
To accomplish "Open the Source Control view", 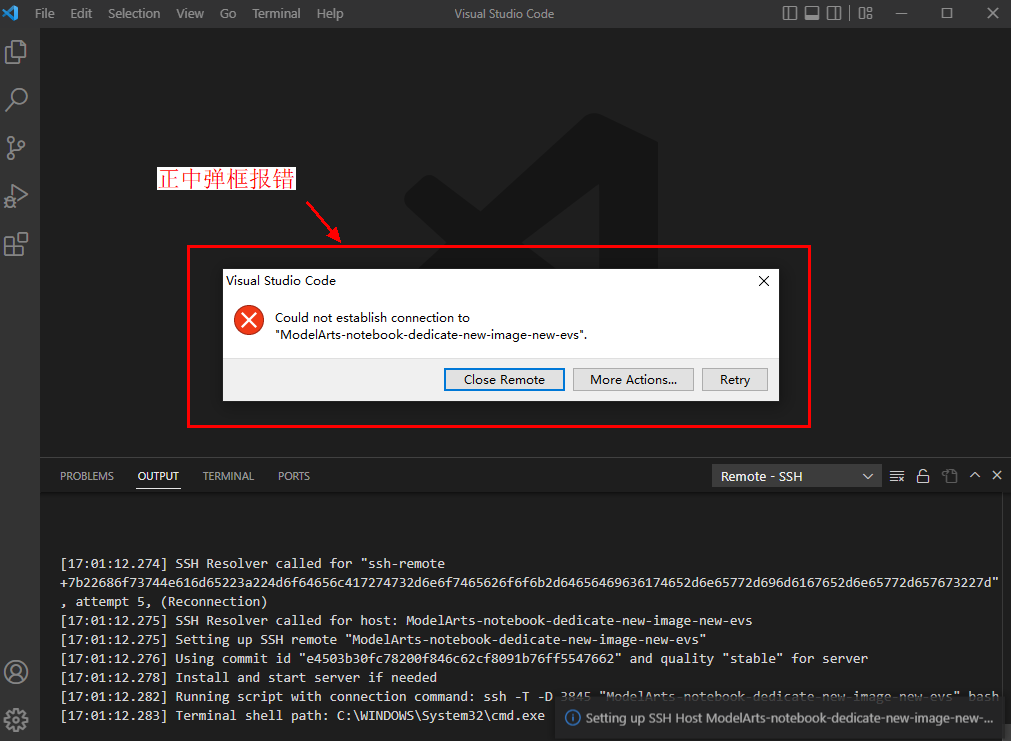I will click(16, 148).
